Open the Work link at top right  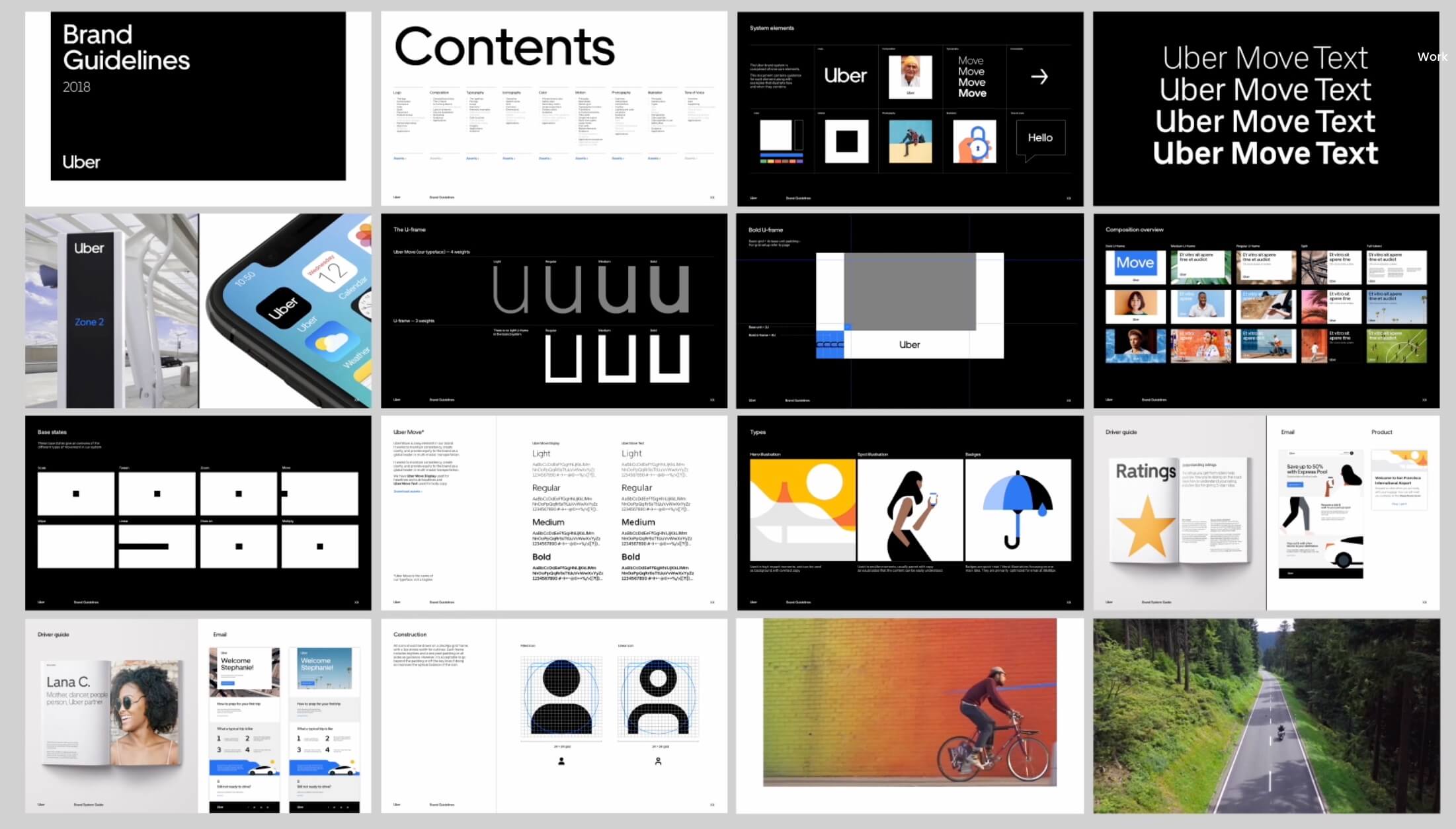pyautogui.click(x=1432, y=57)
